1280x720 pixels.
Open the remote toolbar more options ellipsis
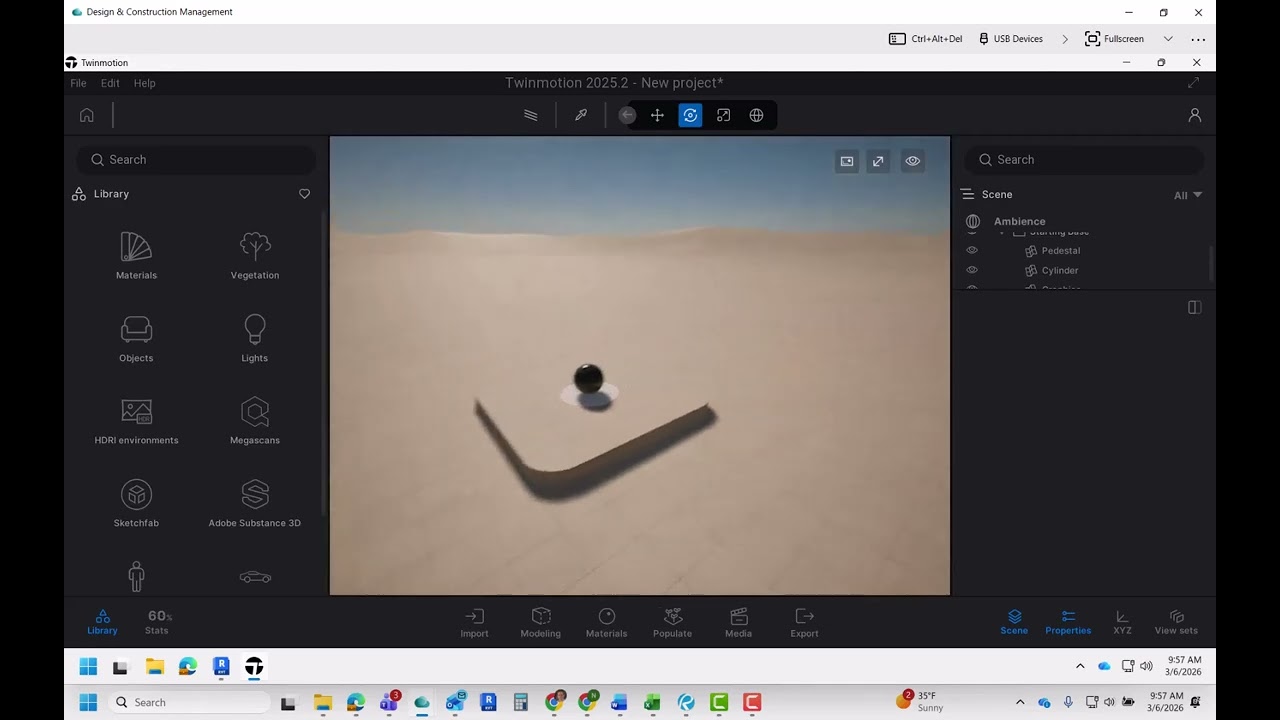click(1198, 39)
